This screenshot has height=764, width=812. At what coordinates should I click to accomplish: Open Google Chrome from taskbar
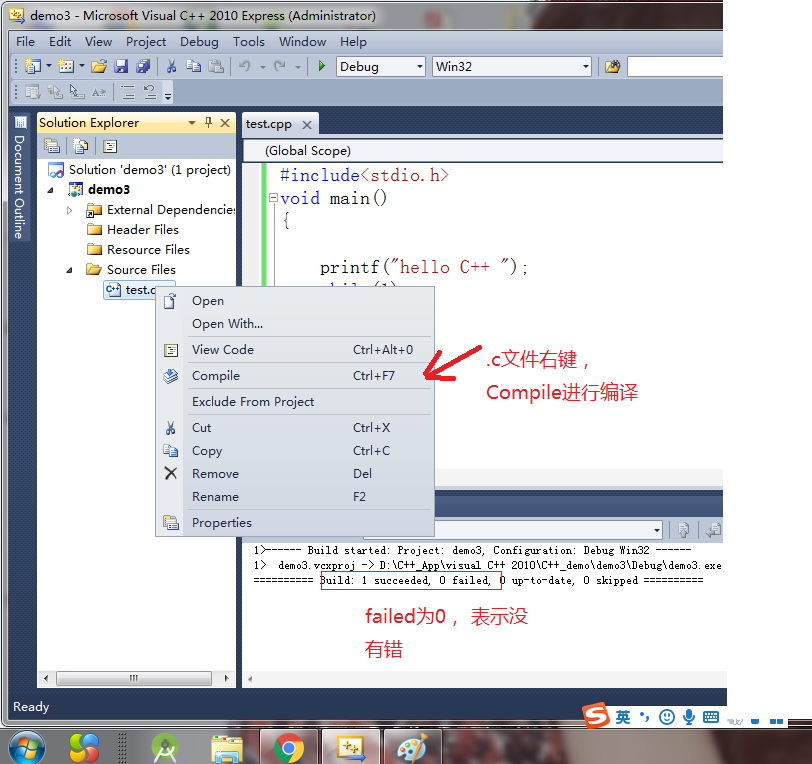pos(288,747)
